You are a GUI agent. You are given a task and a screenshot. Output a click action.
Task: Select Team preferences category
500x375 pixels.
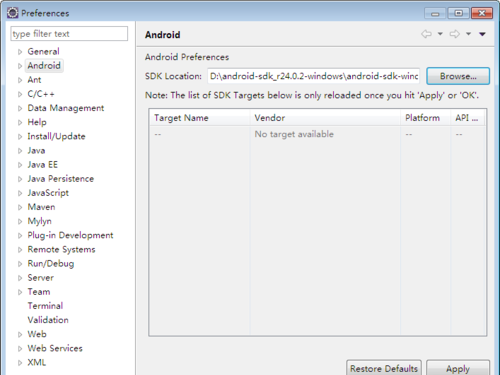[39, 292]
